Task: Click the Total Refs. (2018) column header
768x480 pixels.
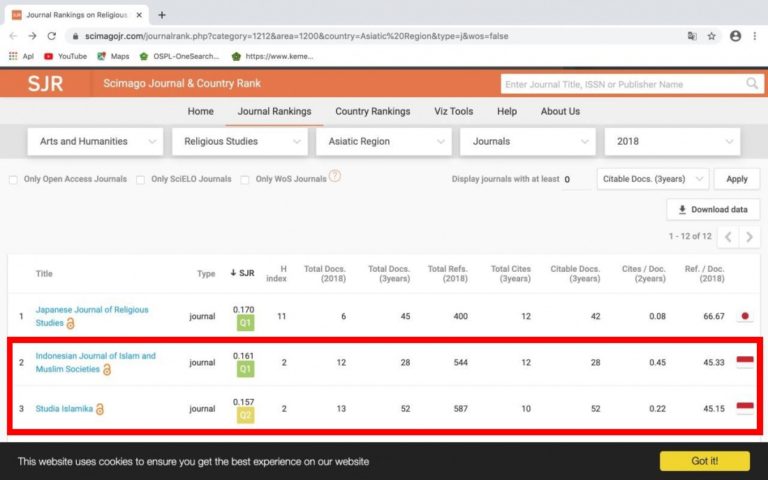Action: tap(448, 274)
